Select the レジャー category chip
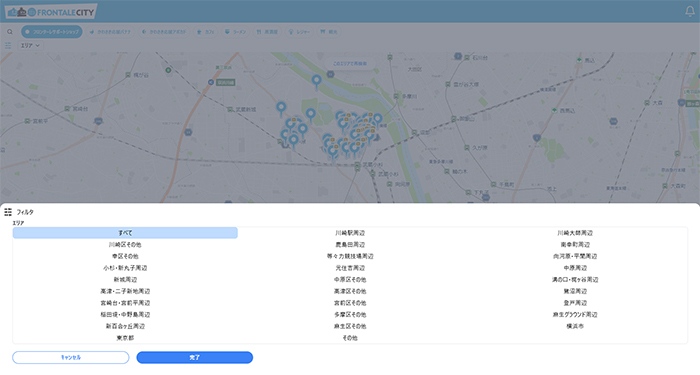Screen dimensions: 700x375 299,32
